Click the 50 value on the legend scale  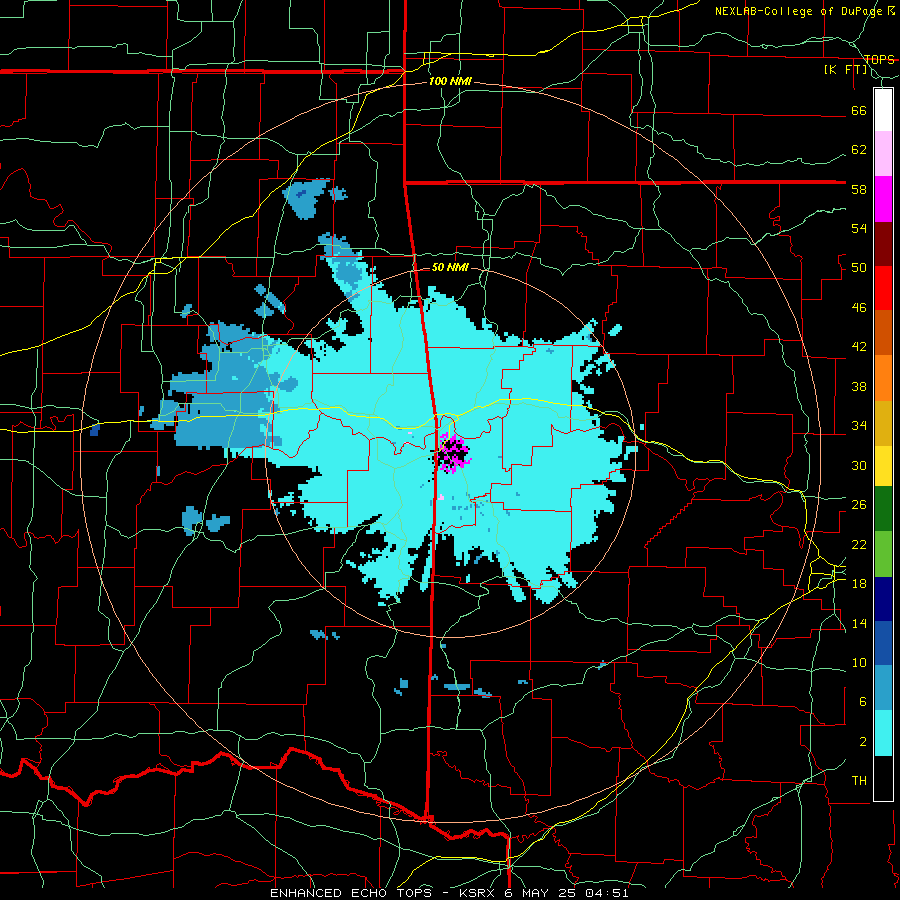coord(859,268)
